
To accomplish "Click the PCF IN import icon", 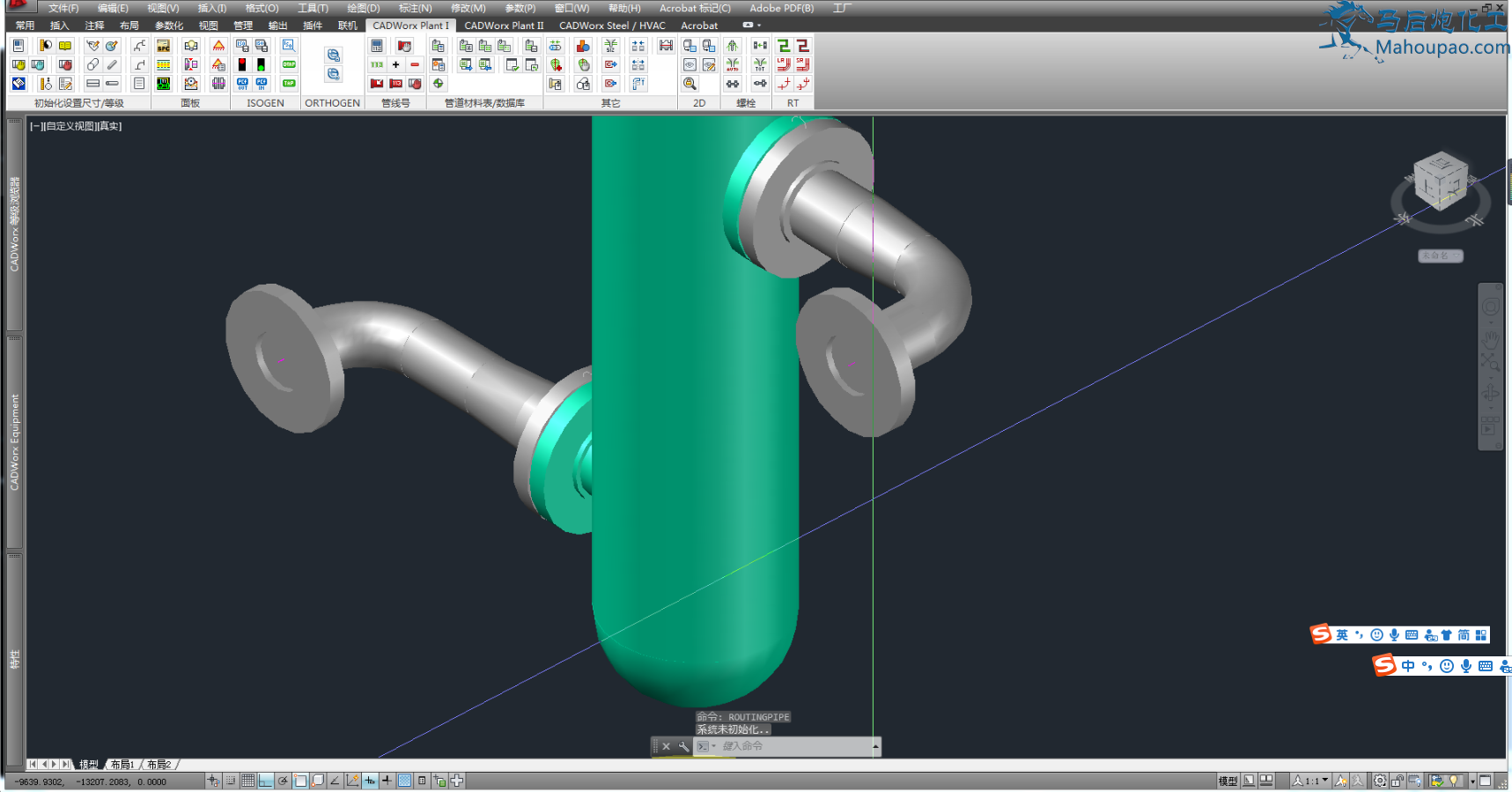I will point(262,84).
